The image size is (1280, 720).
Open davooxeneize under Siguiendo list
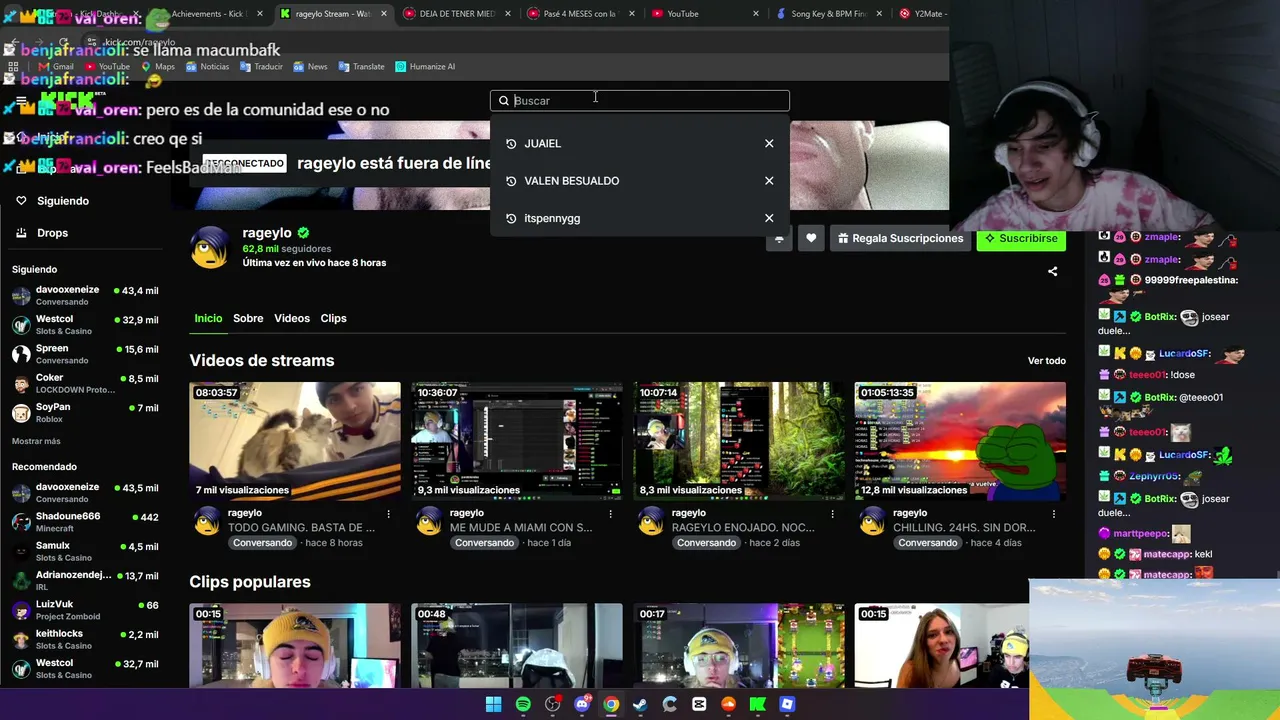point(85,295)
